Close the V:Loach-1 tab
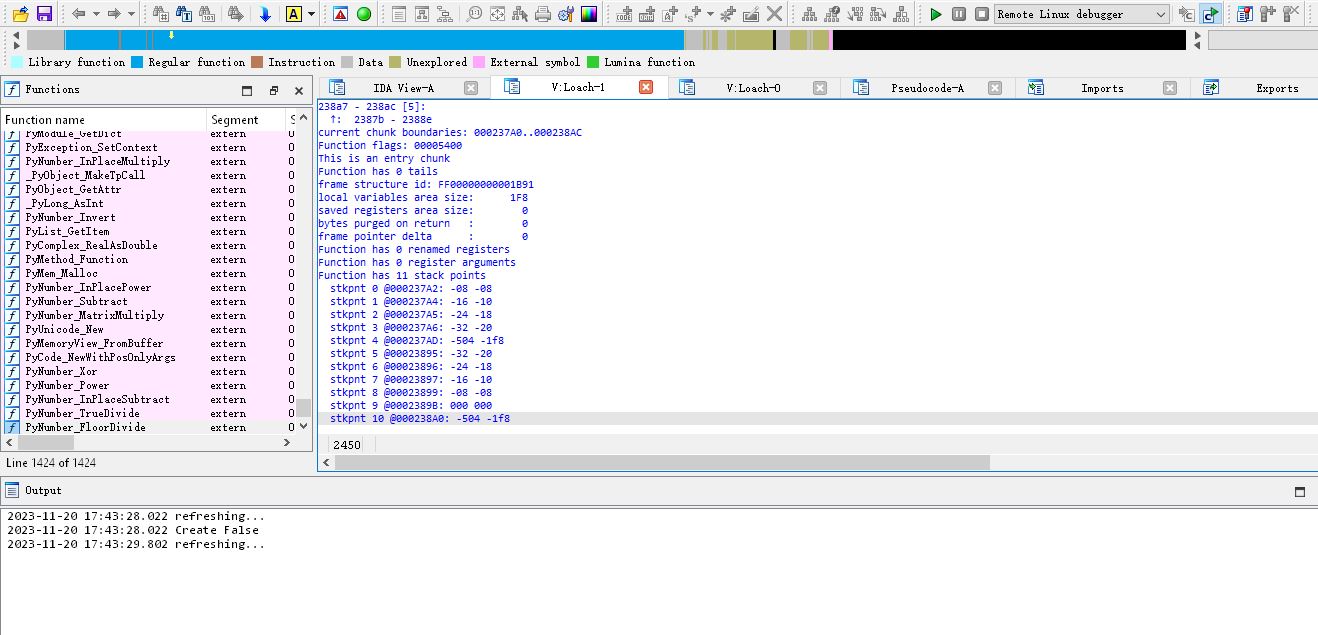Viewport: 1318px width, 635px height. point(645,88)
